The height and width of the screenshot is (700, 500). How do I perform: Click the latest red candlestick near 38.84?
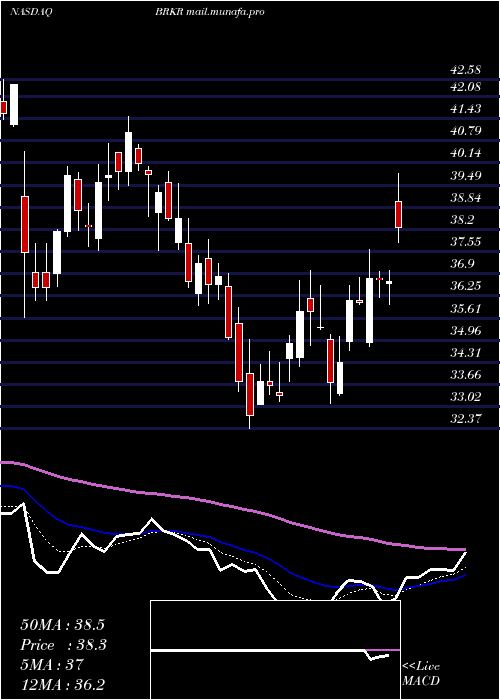[x=398, y=214]
